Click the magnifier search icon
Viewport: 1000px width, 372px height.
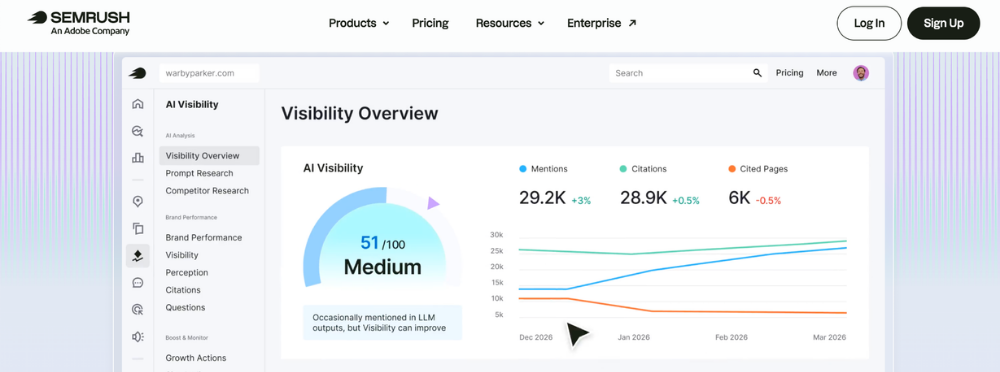click(x=757, y=73)
